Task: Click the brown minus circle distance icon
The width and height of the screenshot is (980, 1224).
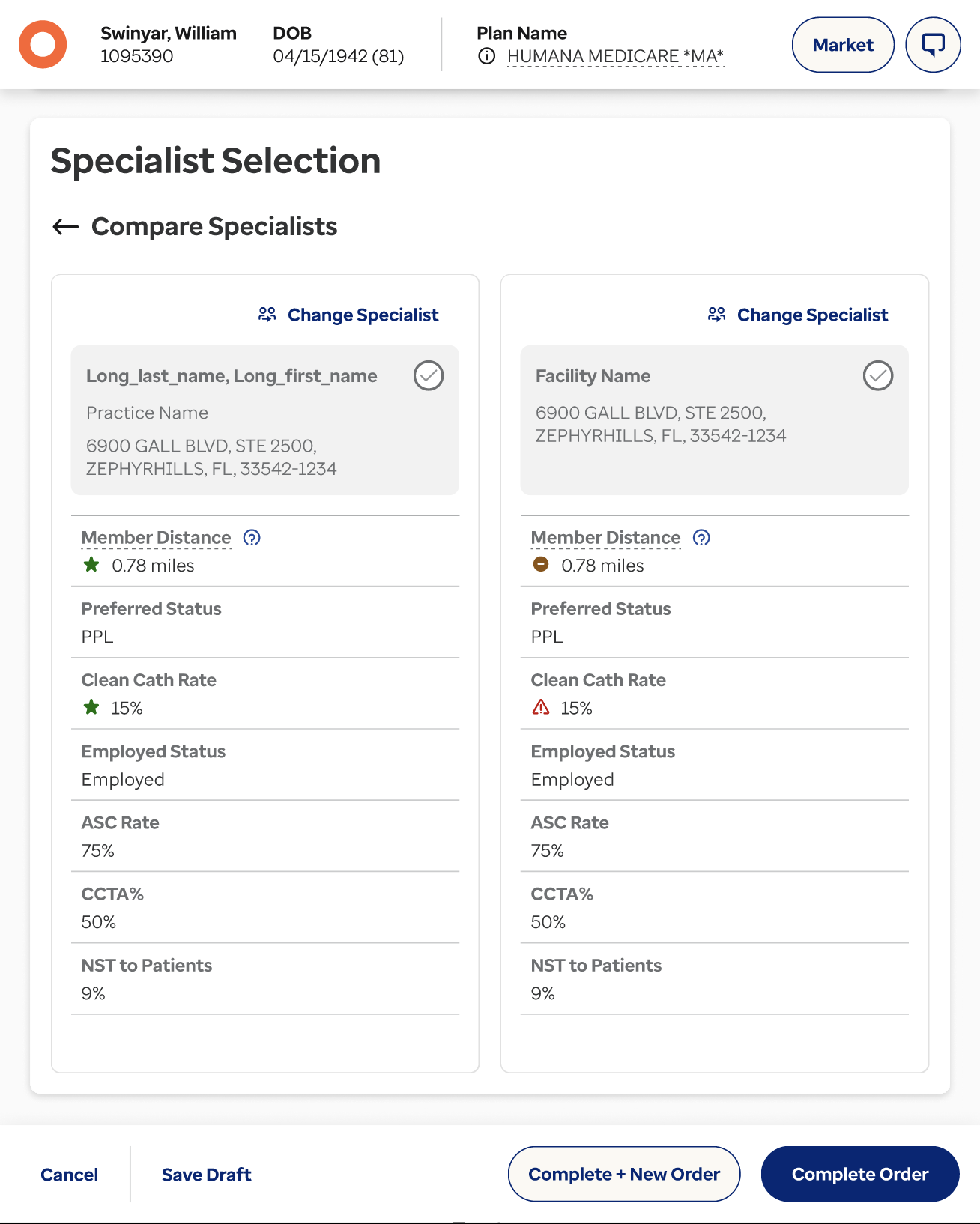Action: (x=541, y=565)
